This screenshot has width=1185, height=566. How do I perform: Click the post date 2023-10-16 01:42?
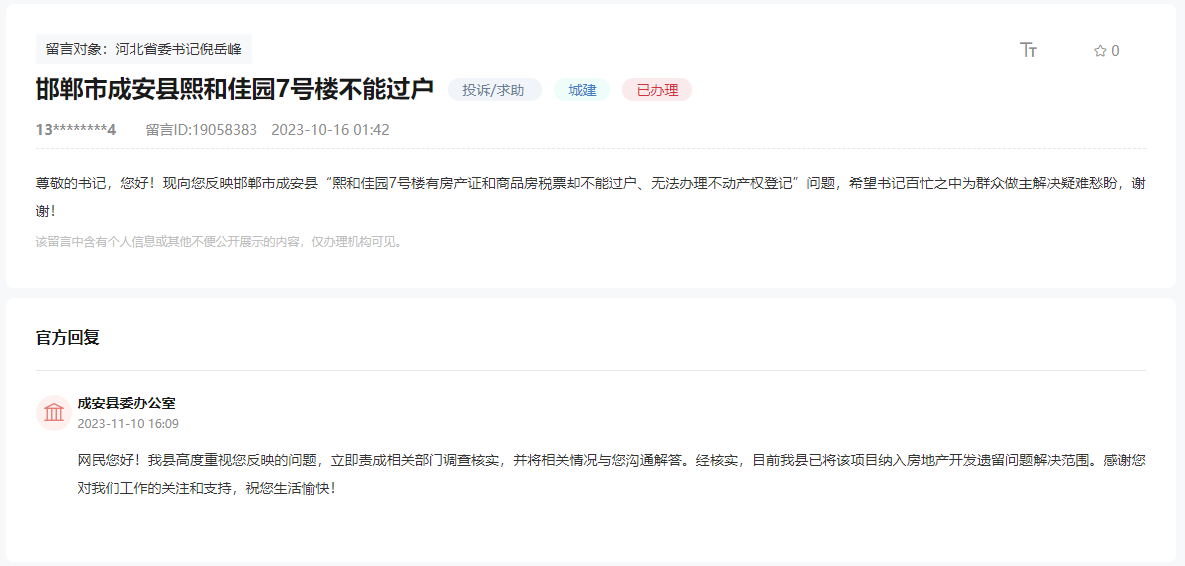[330, 130]
